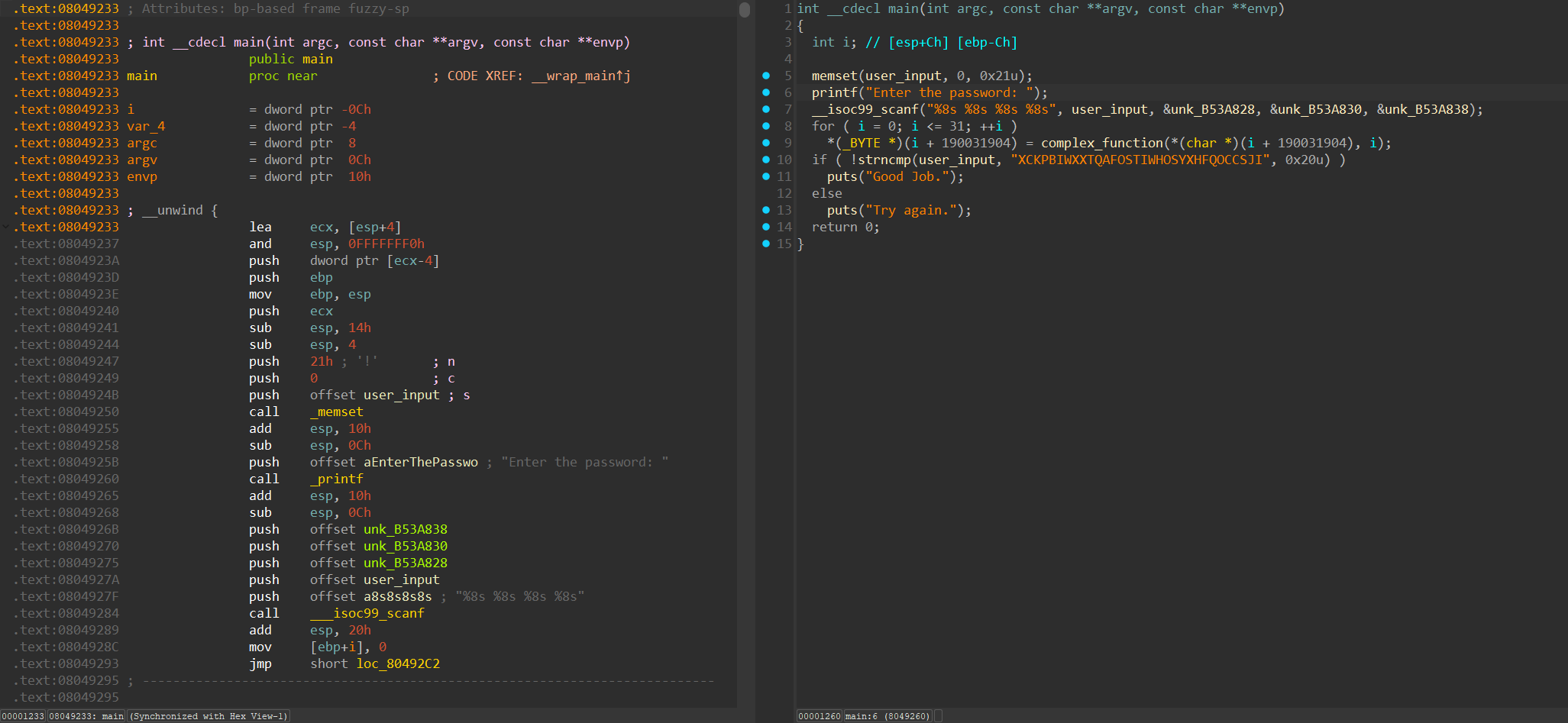Follow the __wrap_main↑j code cross-reference

click(x=581, y=76)
